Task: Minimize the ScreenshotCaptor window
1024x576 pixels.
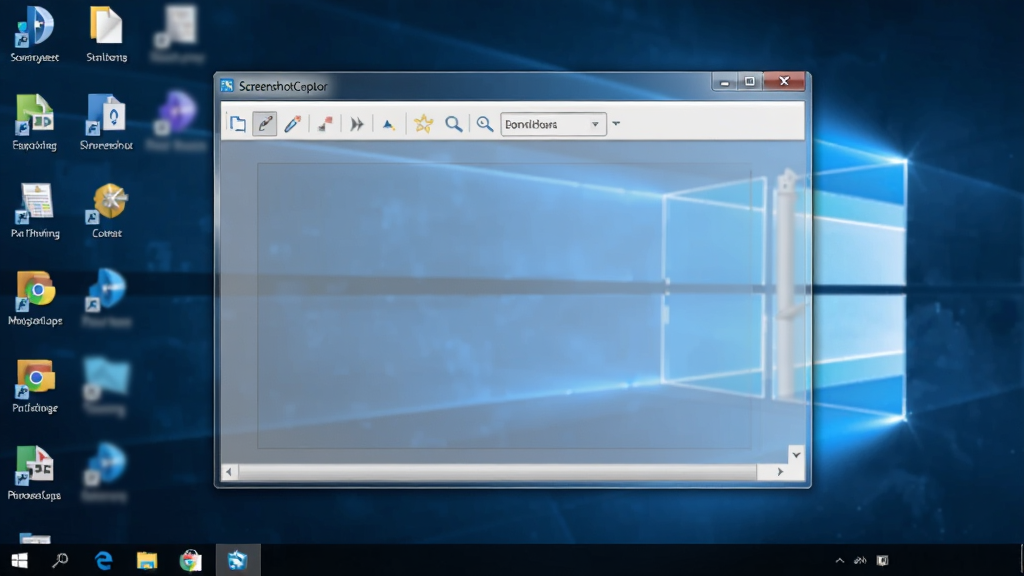Action: (724, 82)
